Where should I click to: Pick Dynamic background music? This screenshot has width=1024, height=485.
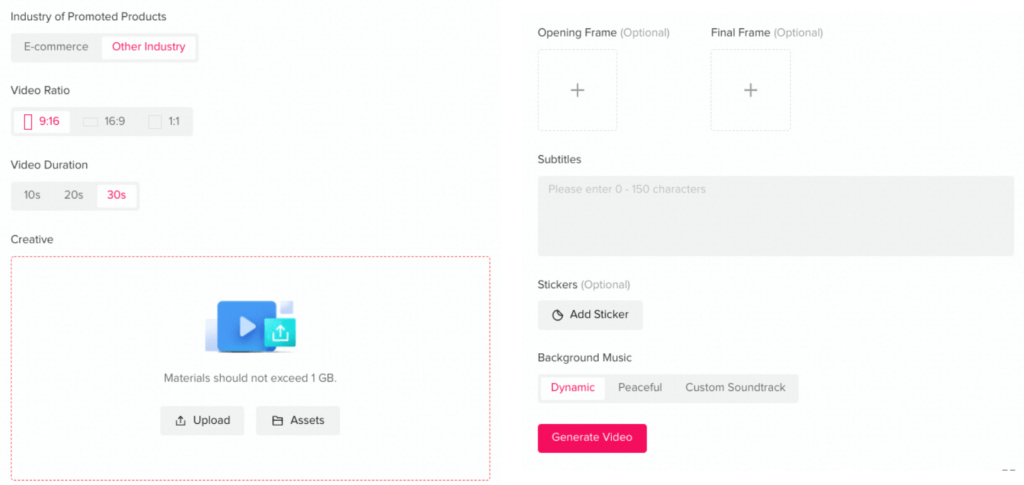(573, 388)
